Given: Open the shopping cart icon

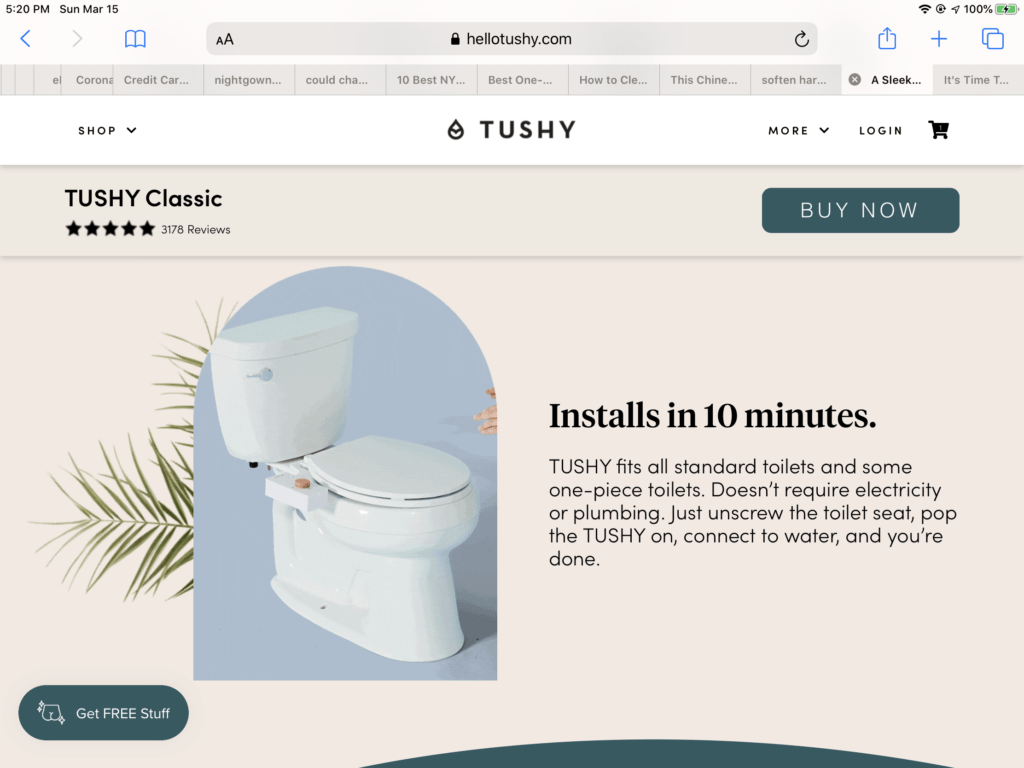Looking at the screenshot, I should pyautogui.click(x=938, y=129).
